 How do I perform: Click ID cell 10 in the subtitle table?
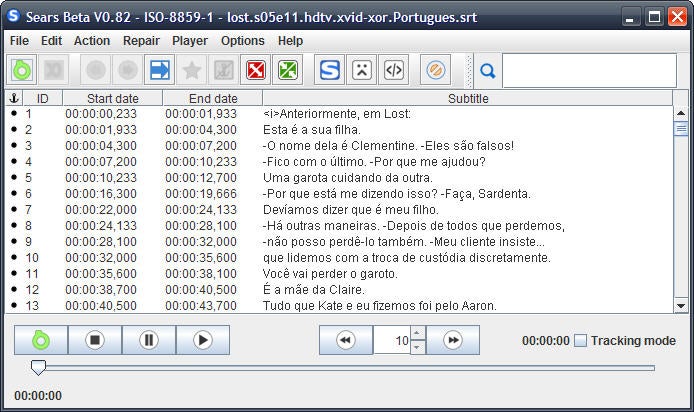pos(32,258)
